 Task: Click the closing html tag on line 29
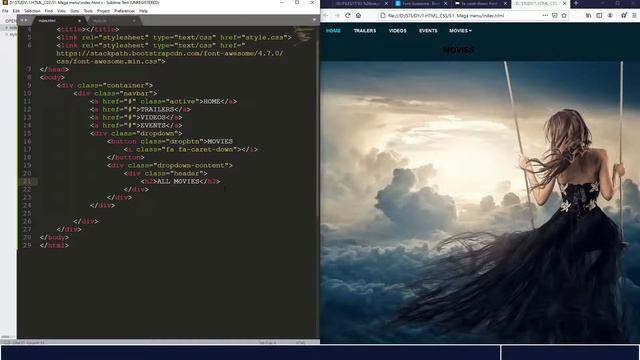point(55,245)
